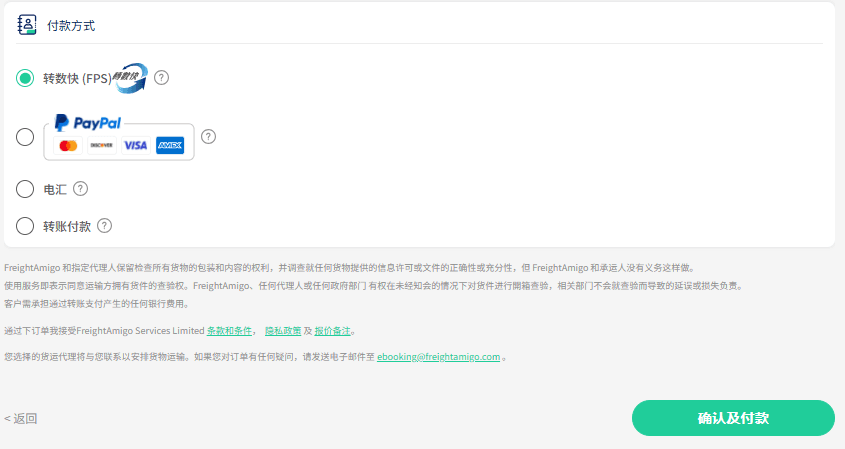Image resolution: width=845 pixels, height=449 pixels.
Task: Open help icon next to 转数快 (FPS)
Action: point(161,78)
